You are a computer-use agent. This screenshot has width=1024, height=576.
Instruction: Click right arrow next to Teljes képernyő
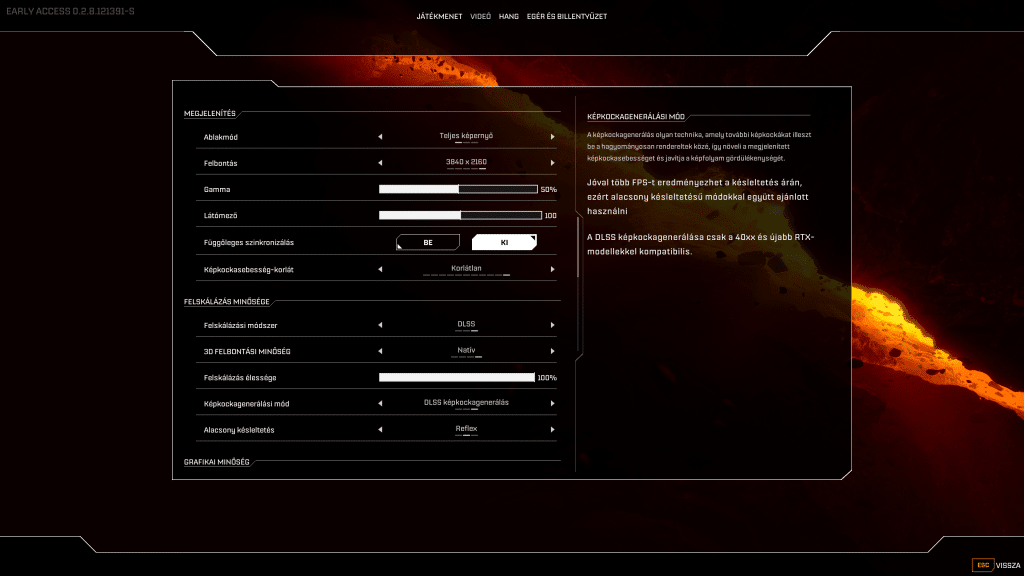[552, 137]
